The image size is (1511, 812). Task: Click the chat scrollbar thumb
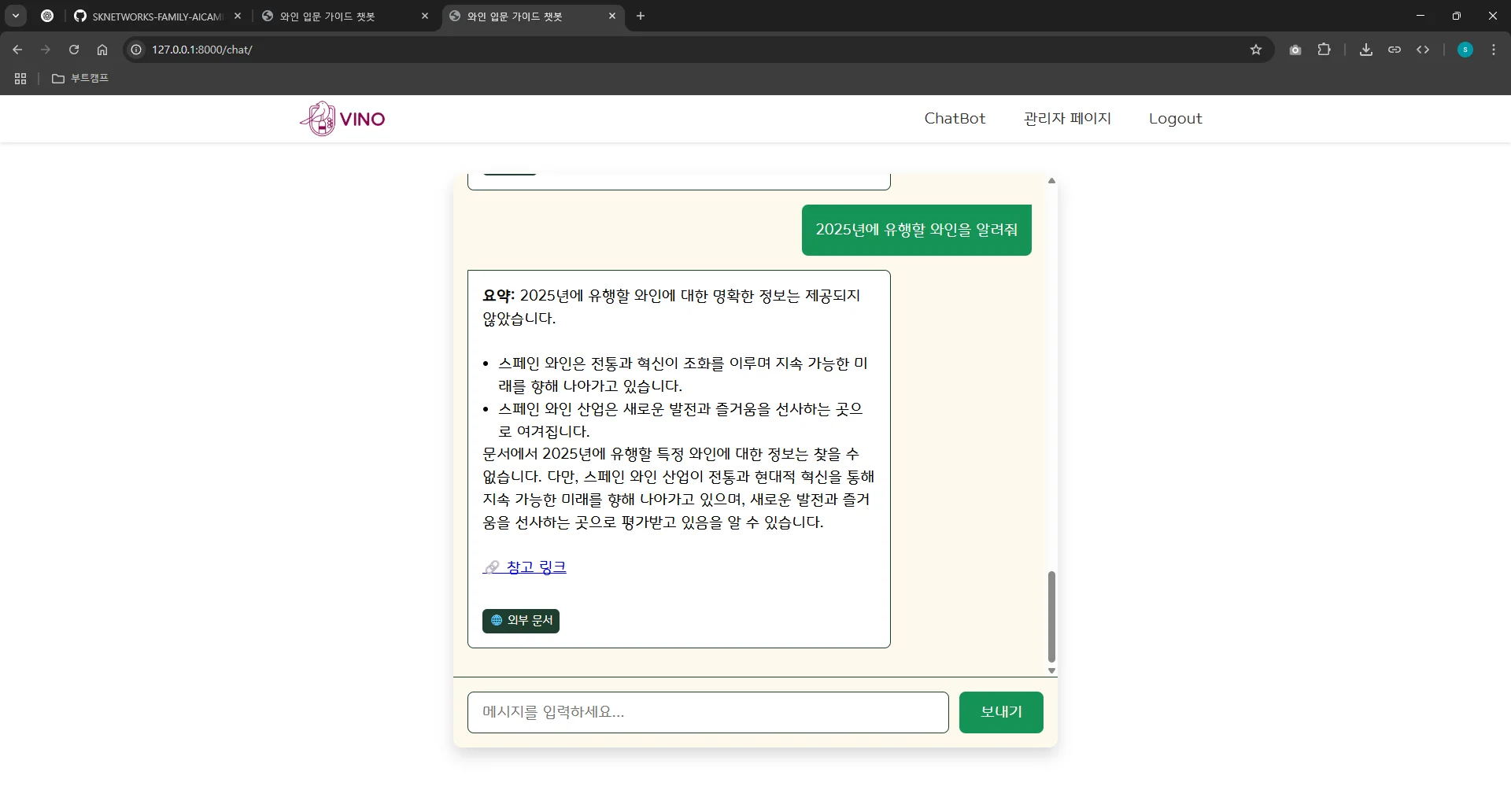(1051, 617)
